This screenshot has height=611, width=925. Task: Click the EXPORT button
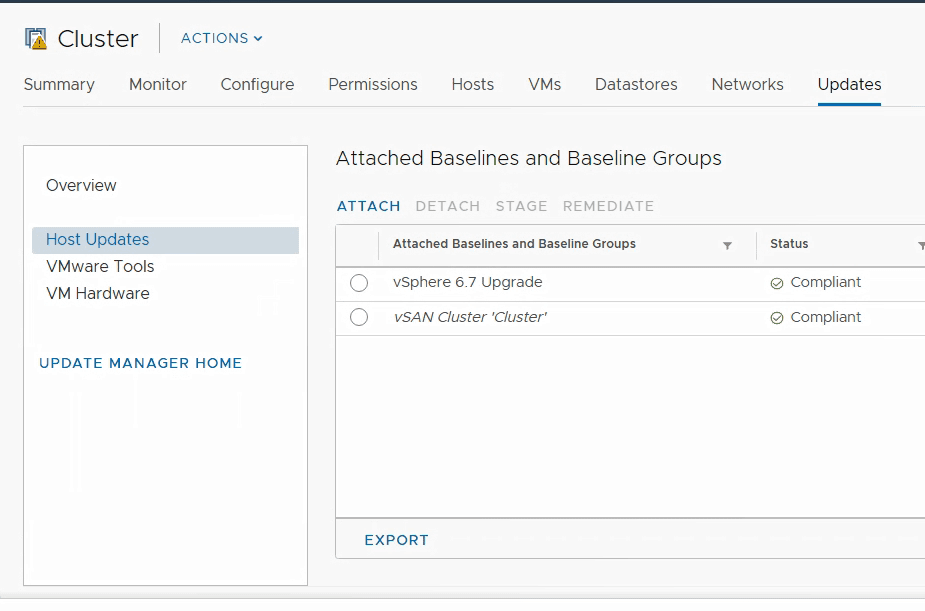[x=396, y=540]
